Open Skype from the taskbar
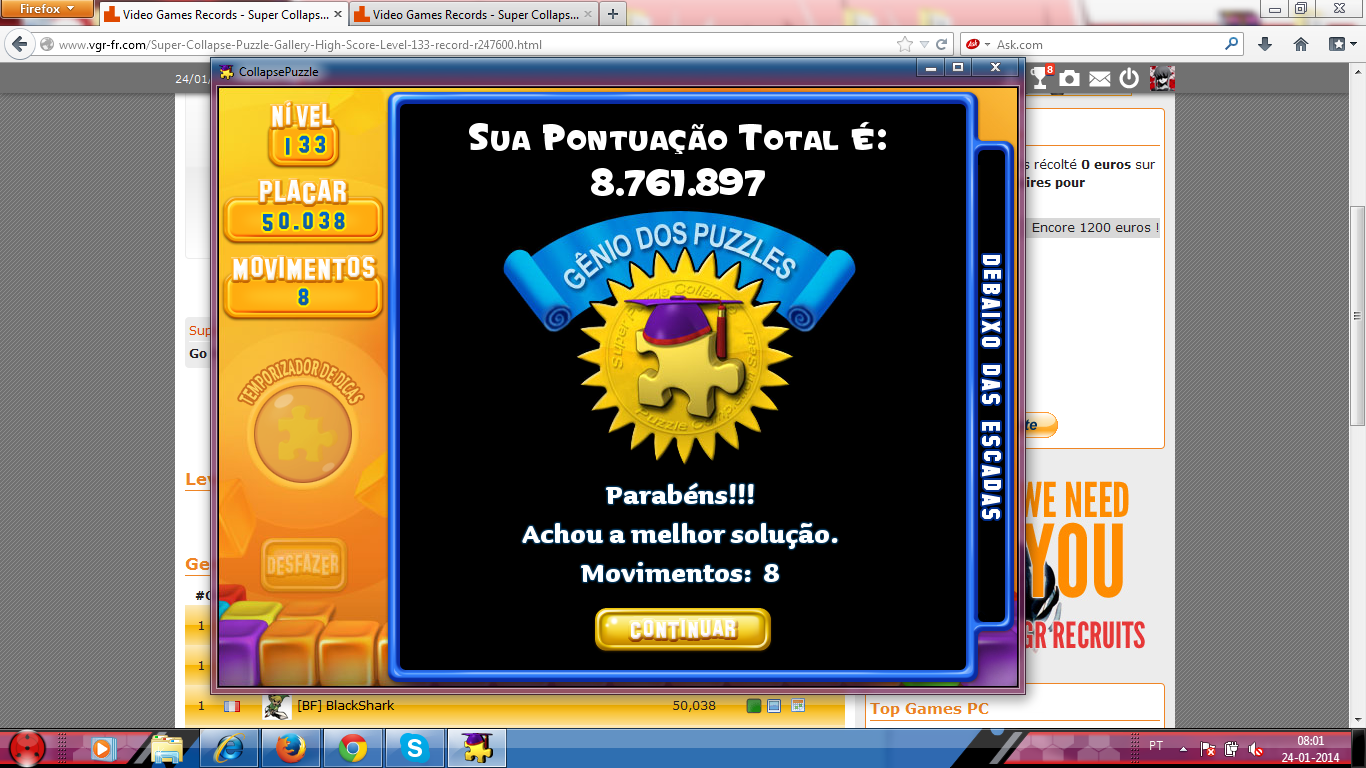This screenshot has height=768, width=1366. pyautogui.click(x=414, y=748)
